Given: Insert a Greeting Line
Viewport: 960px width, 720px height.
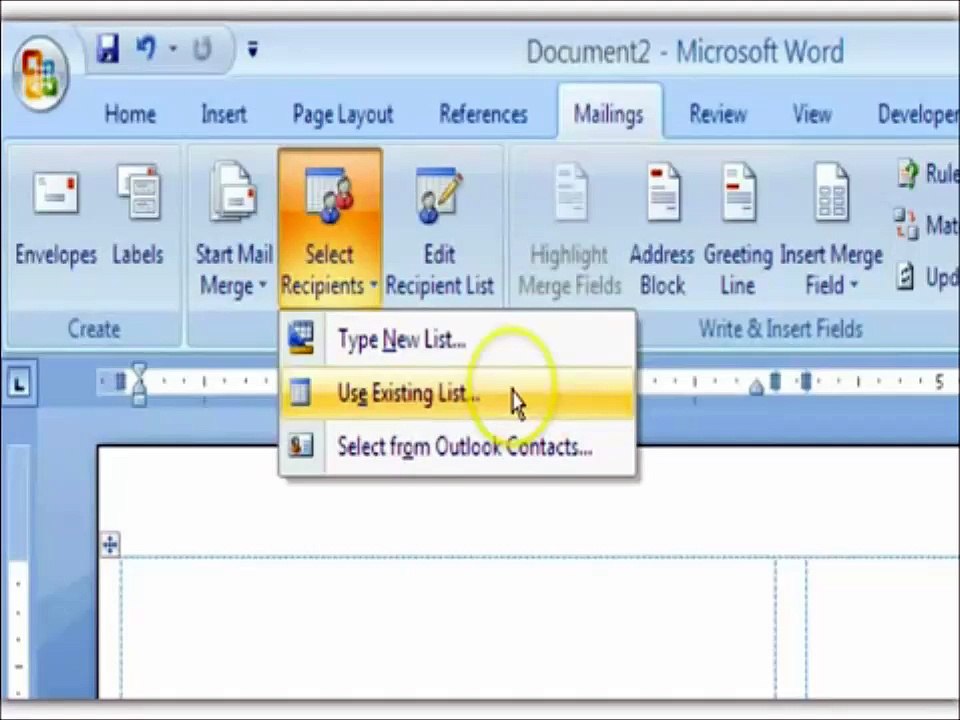Looking at the screenshot, I should pos(738,230).
